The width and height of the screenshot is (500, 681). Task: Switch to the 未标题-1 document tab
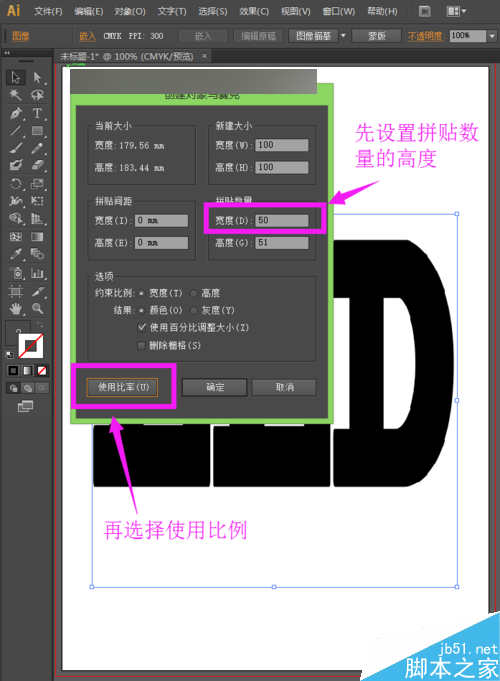(126, 56)
